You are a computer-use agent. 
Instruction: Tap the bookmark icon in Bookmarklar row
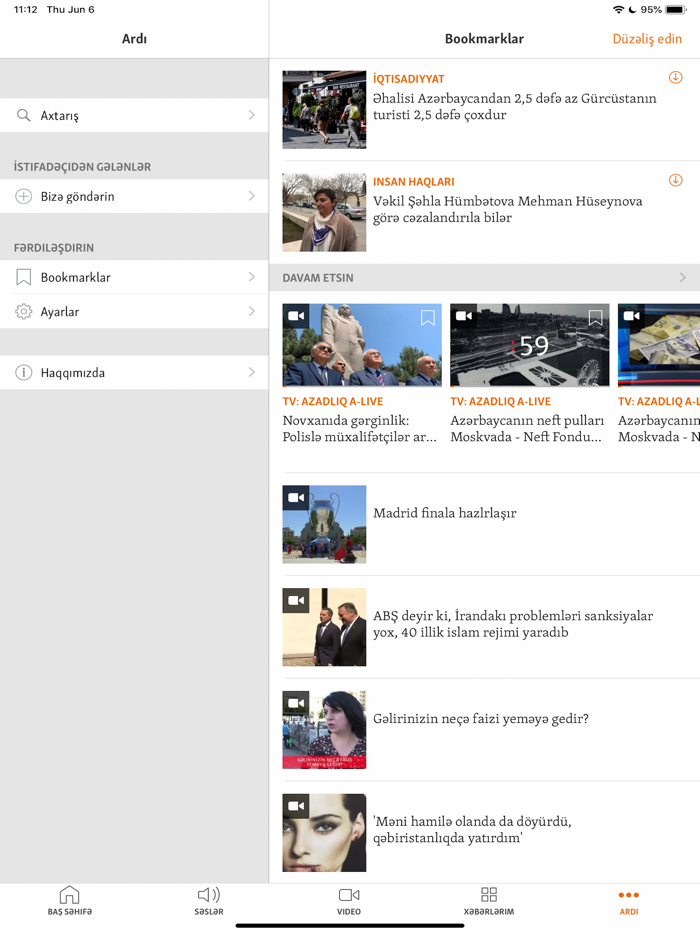pos(23,277)
